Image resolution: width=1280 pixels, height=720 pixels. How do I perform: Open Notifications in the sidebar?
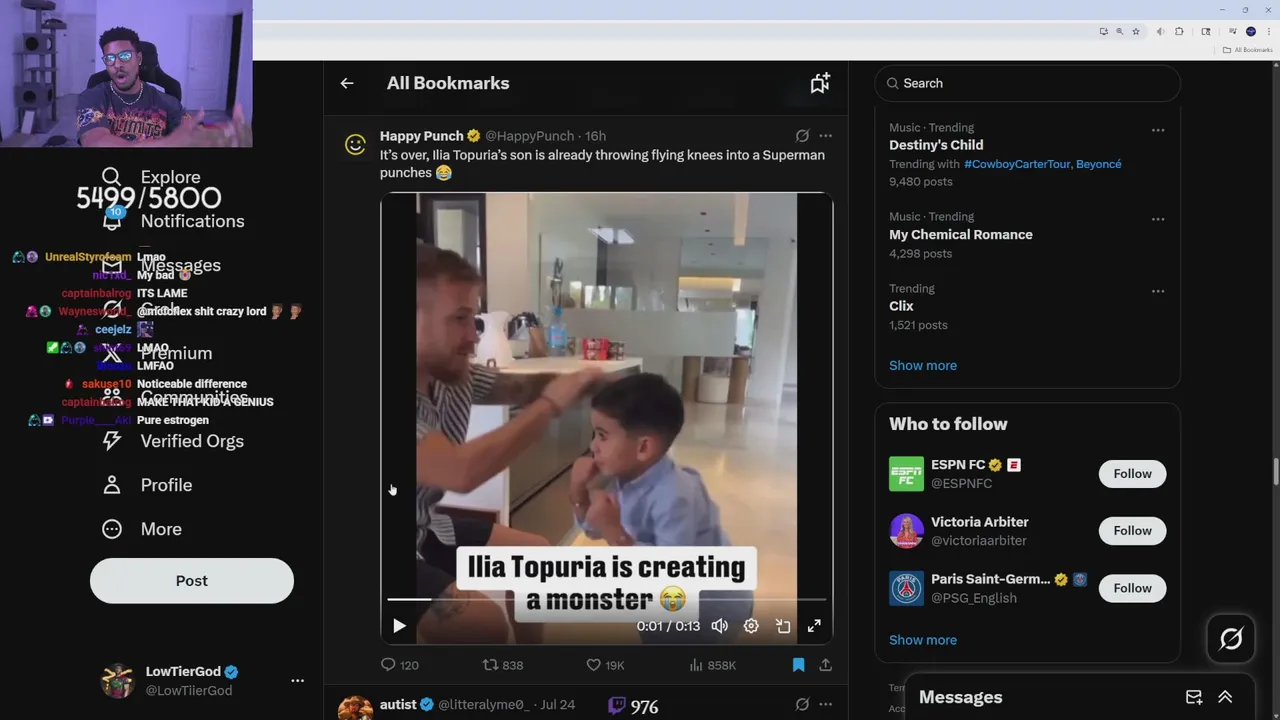click(173, 221)
